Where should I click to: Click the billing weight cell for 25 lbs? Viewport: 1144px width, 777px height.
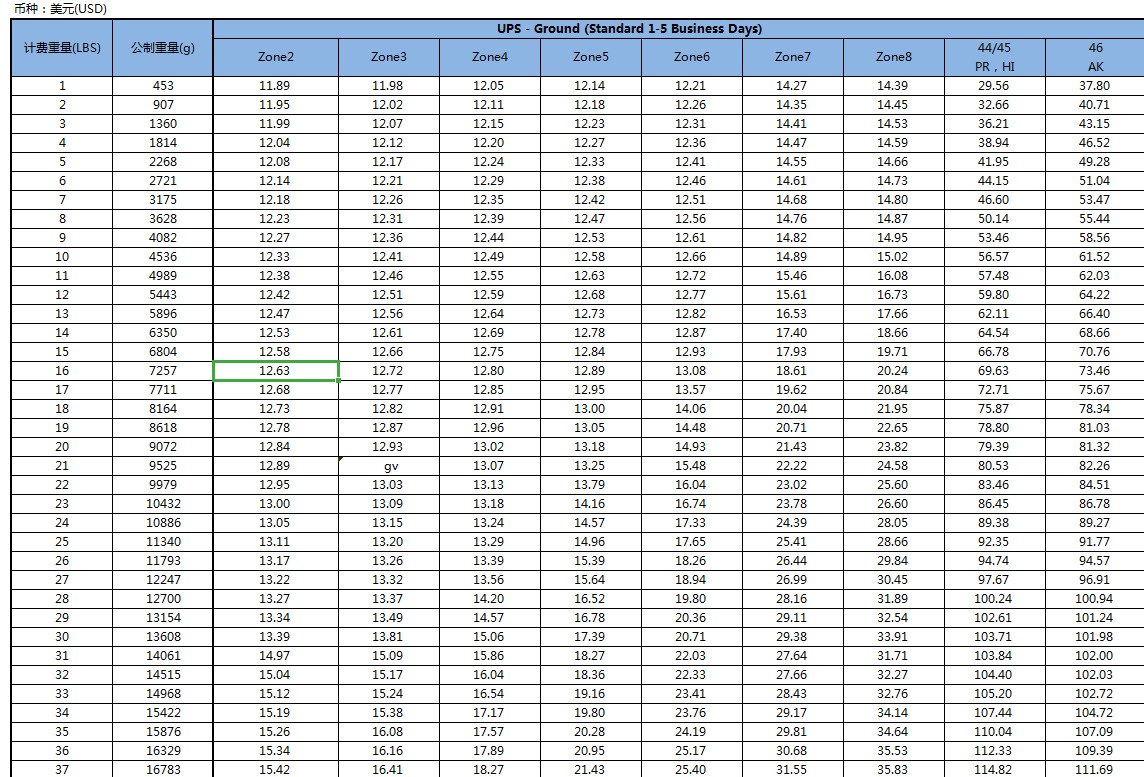(62, 542)
